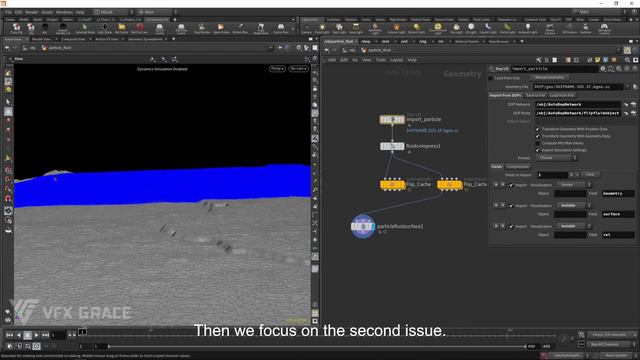640x360 pixels.
Task: Toggle Load from Disk checkbox
Action: click(x=491, y=78)
